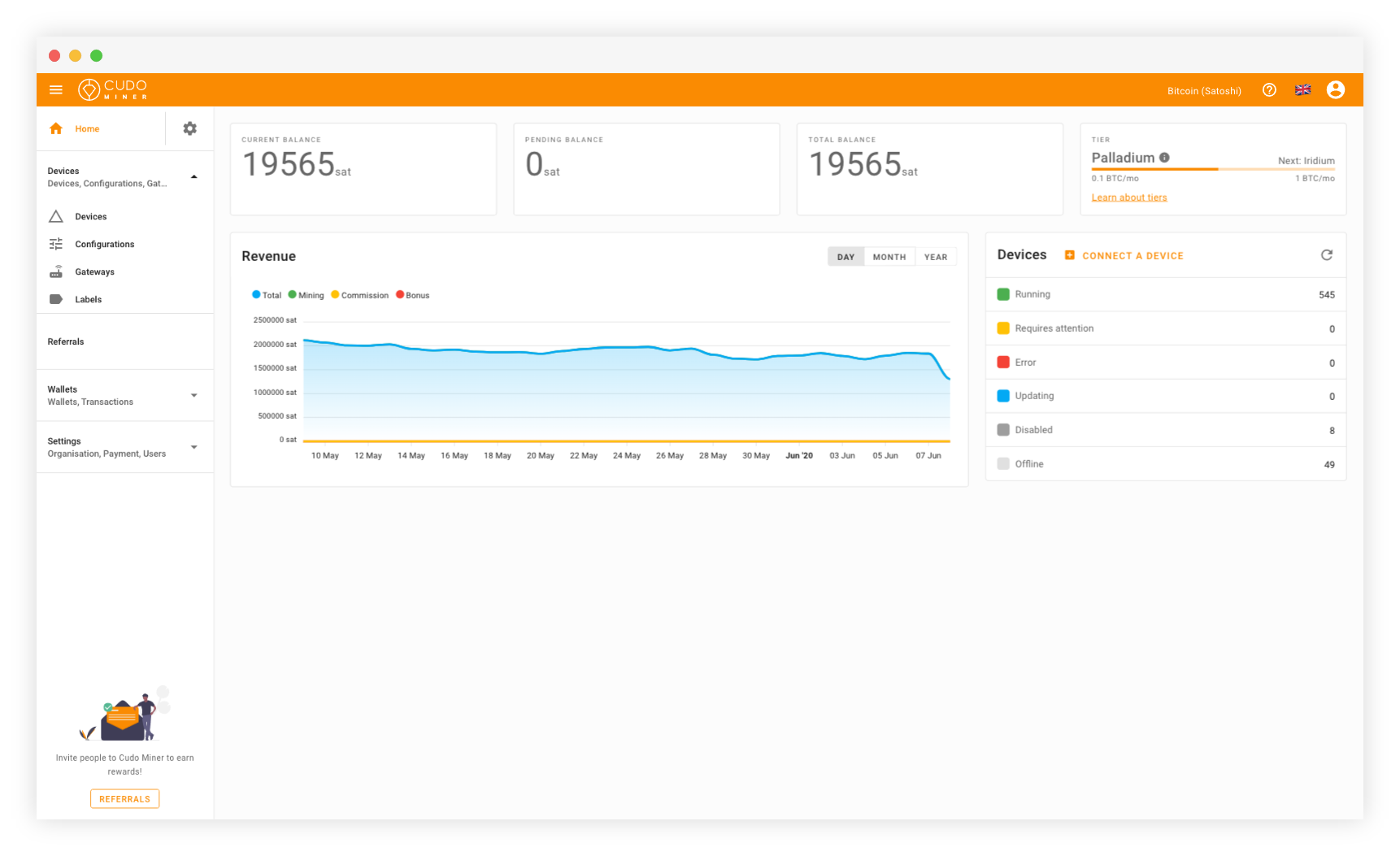The height and width of the screenshot is (856, 1400).
Task: Open the help question mark icon
Action: pyautogui.click(x=1269, y=89)
